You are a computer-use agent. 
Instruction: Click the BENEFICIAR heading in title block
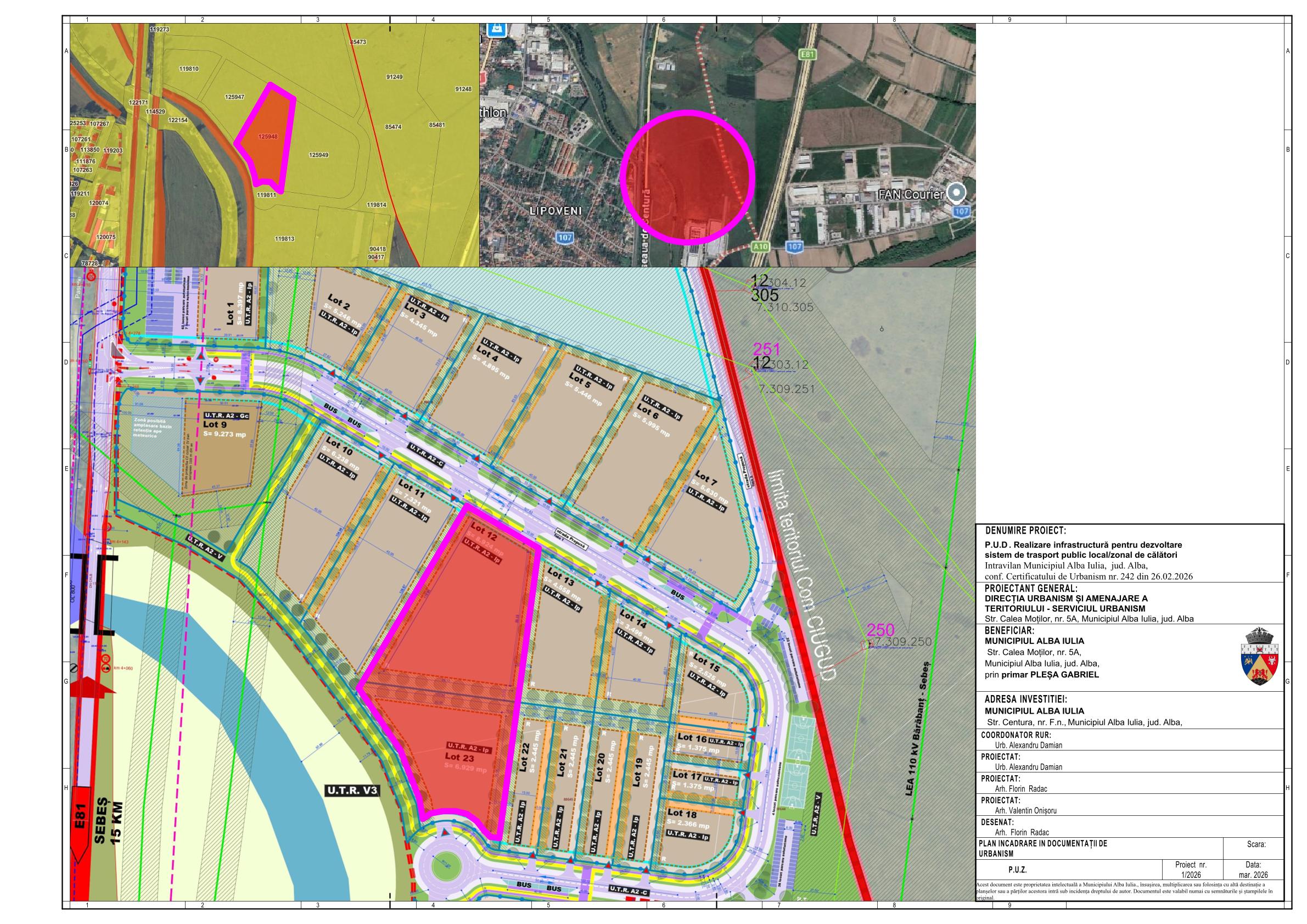(1009, 630)
